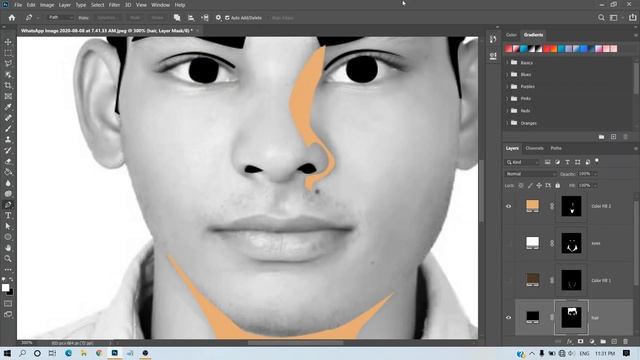Expand the Purples gradient folder

pos(507,87)
